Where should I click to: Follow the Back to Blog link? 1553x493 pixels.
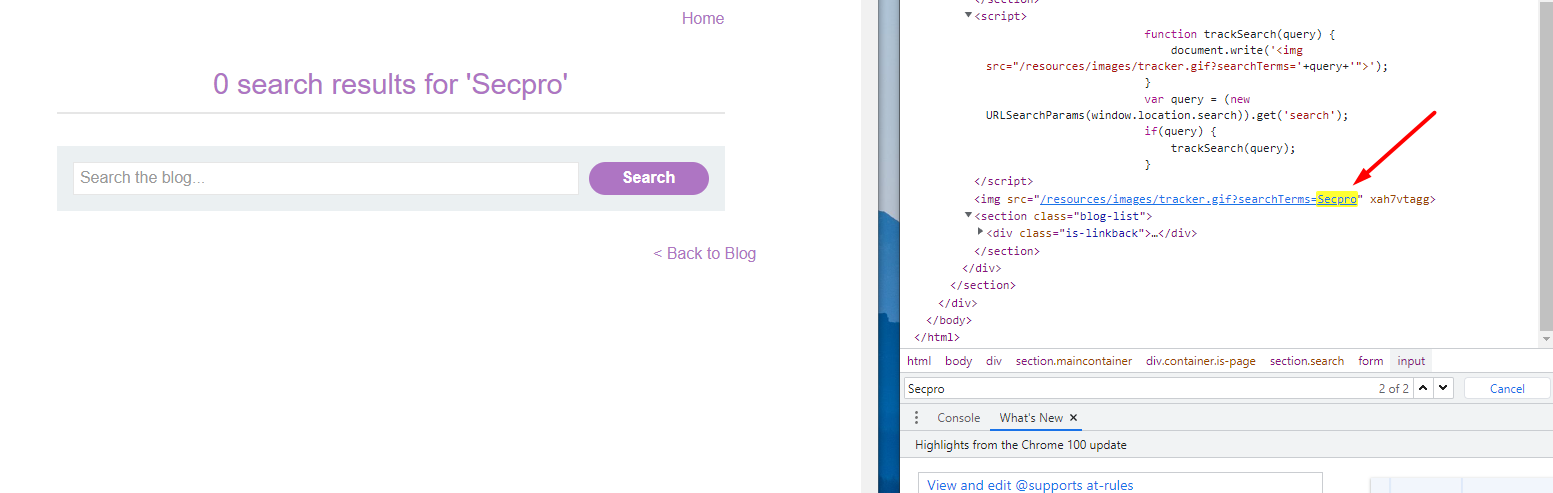tap(704, 253)
